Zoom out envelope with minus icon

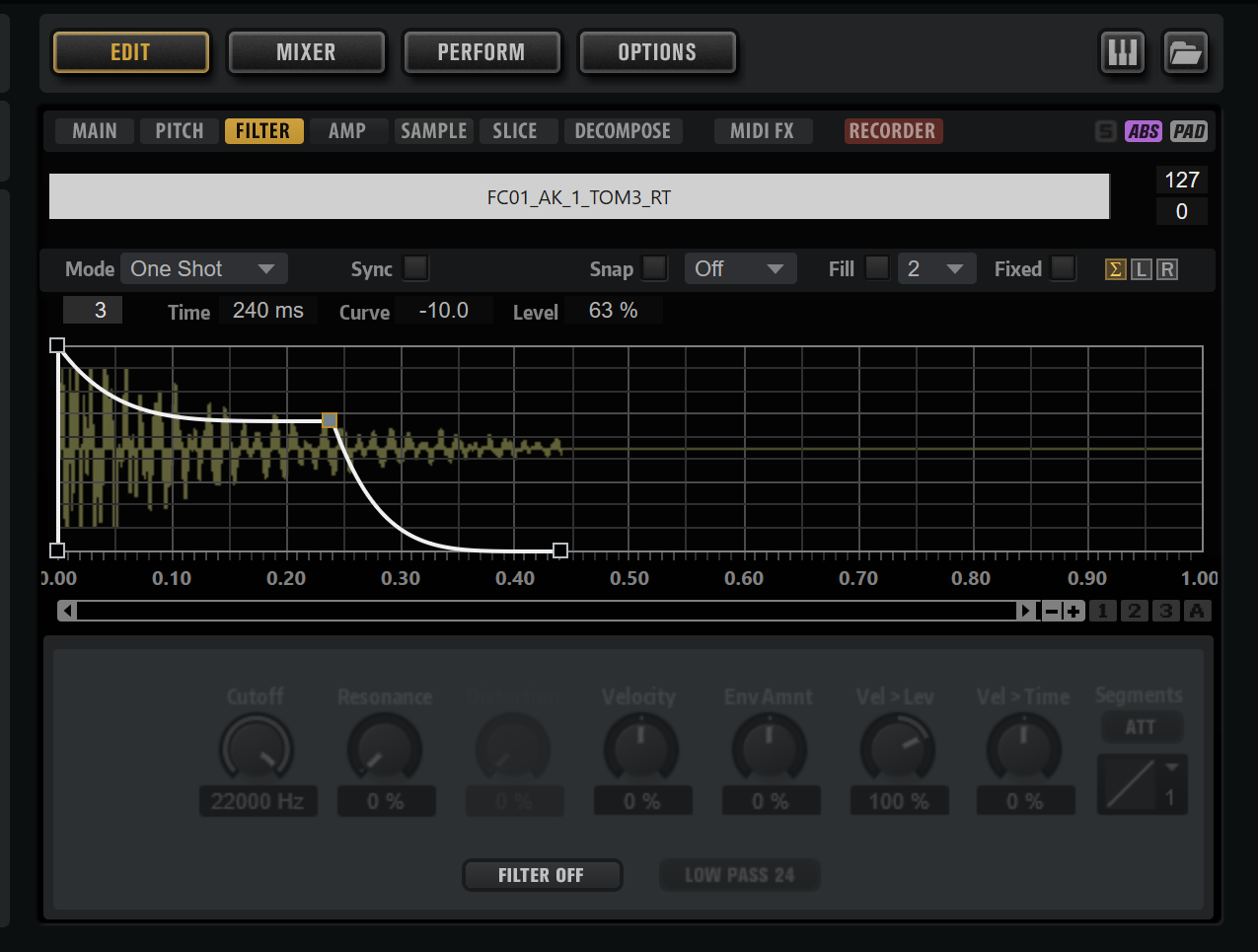[x=1052, y=612]
